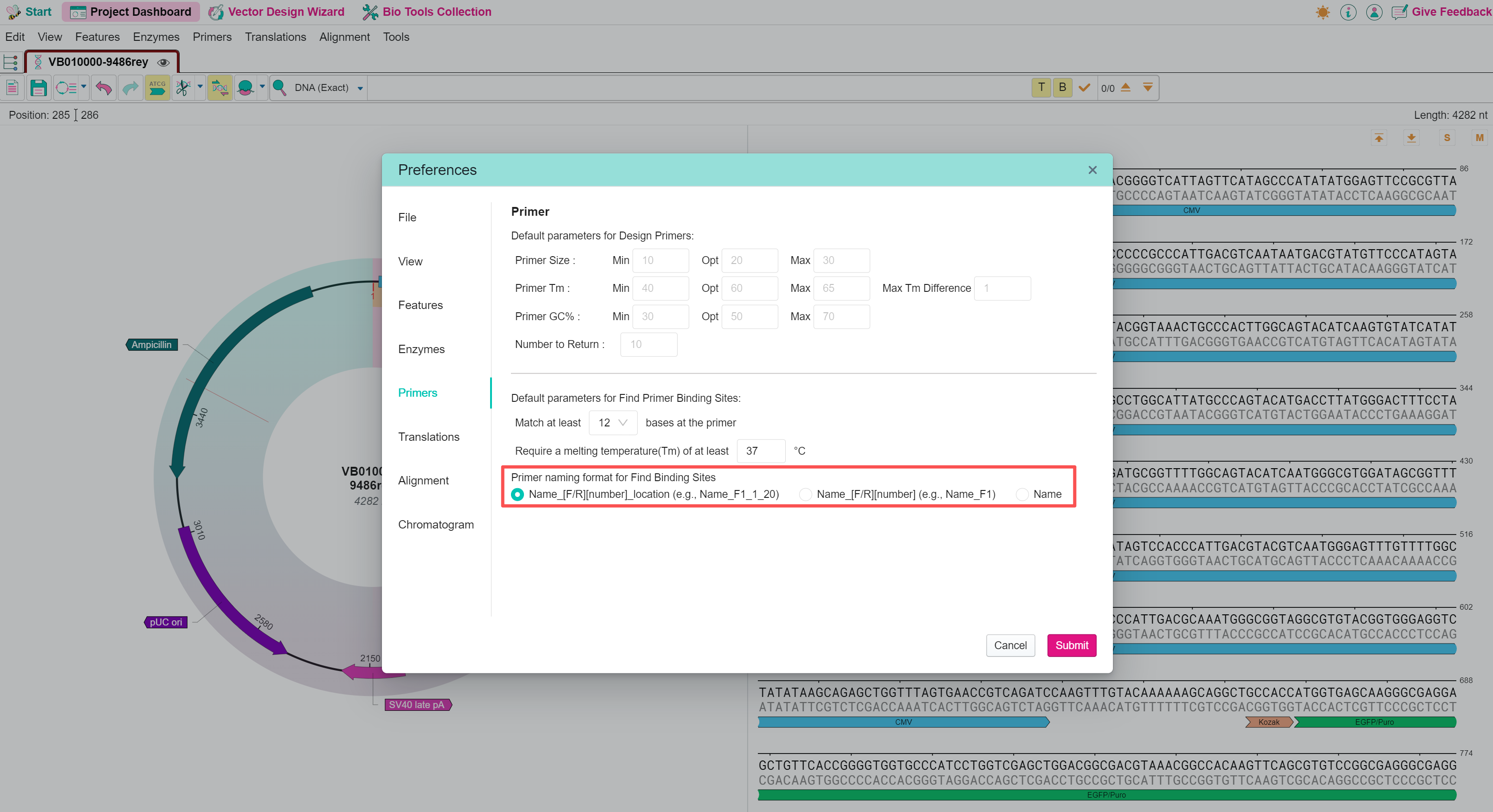1493x812 pixels.
Task: Click the save floppy disk icon
Action: (x=38, y=88)
